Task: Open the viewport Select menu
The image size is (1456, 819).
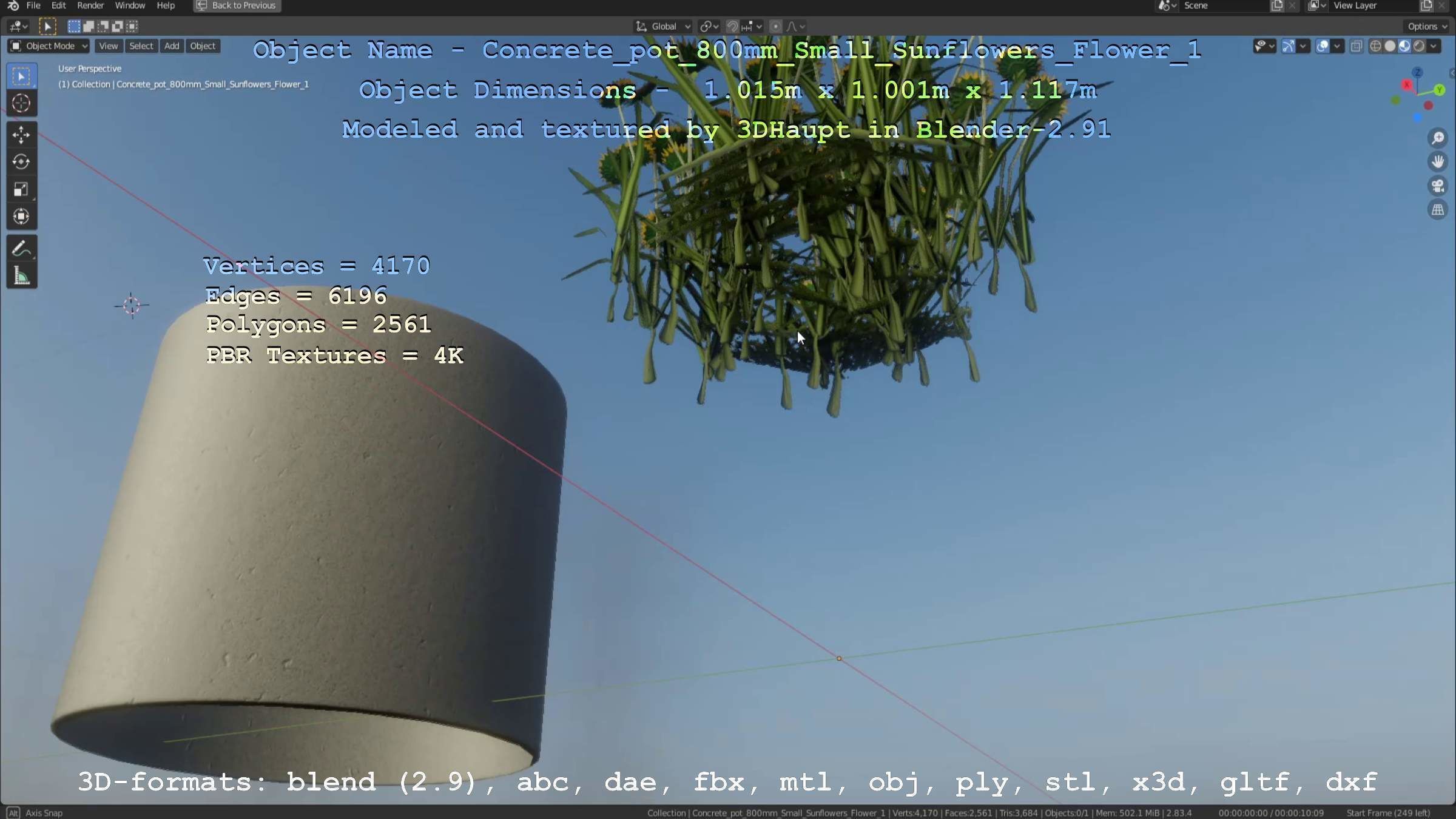Action: (141, 46)
